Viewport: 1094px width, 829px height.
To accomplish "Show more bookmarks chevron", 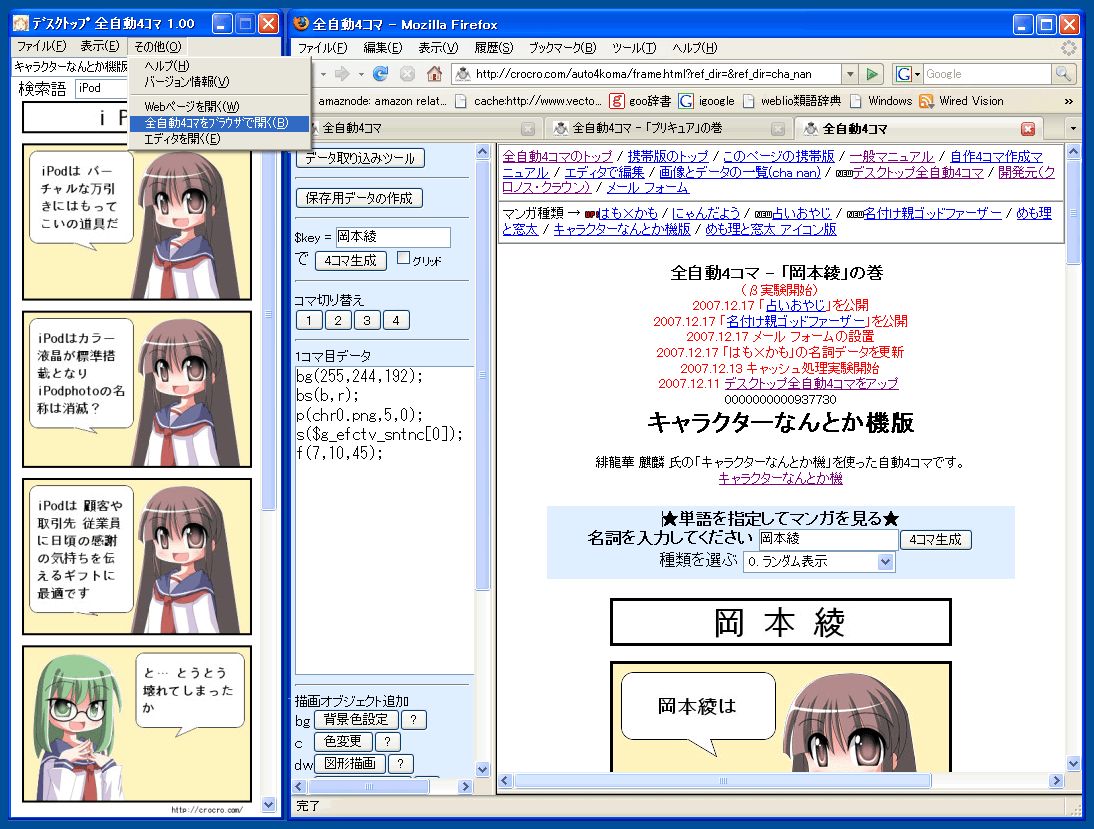I will pyautogui.click(x=1068, y=101).
